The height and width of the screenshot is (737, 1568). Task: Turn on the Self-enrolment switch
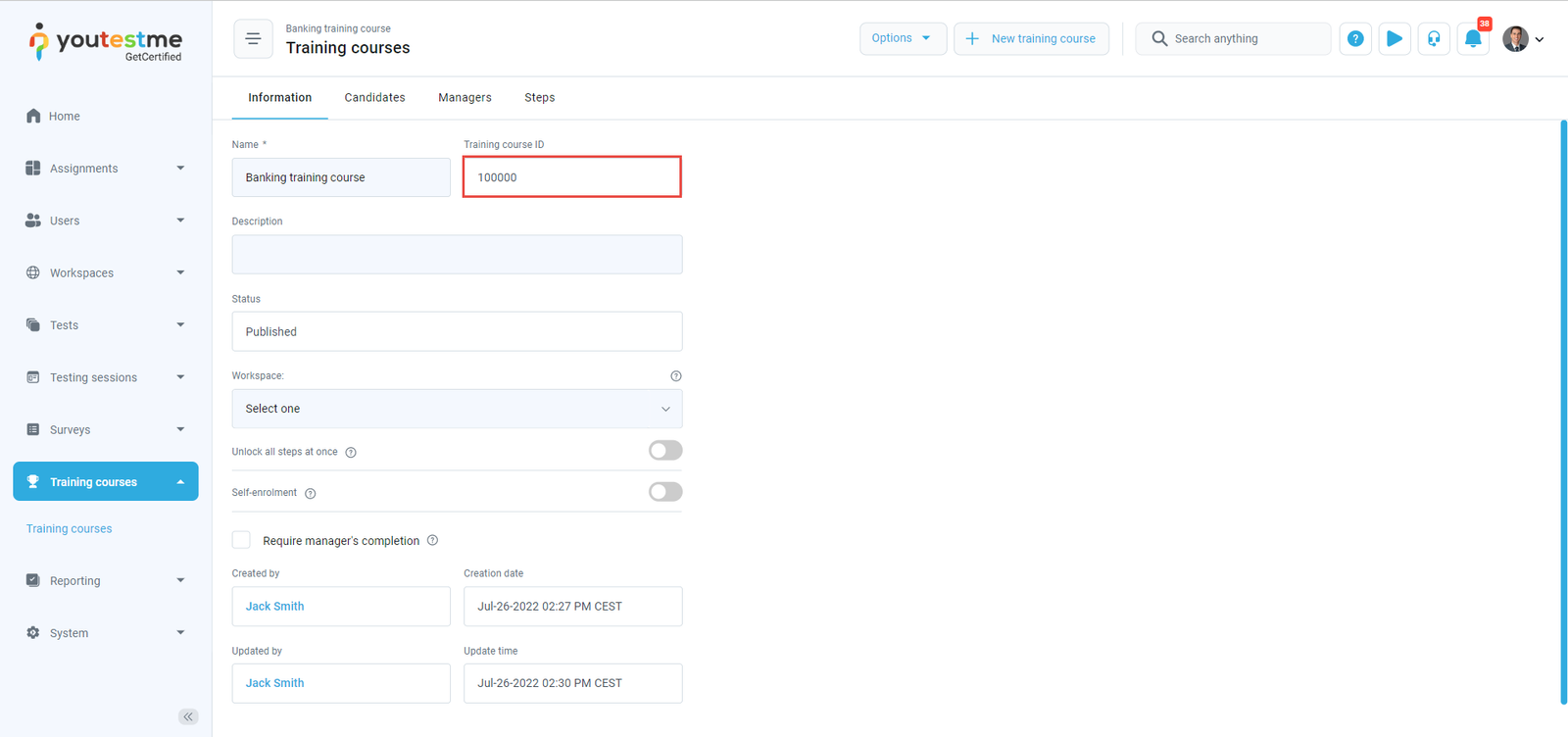click(x=664, y=492)
